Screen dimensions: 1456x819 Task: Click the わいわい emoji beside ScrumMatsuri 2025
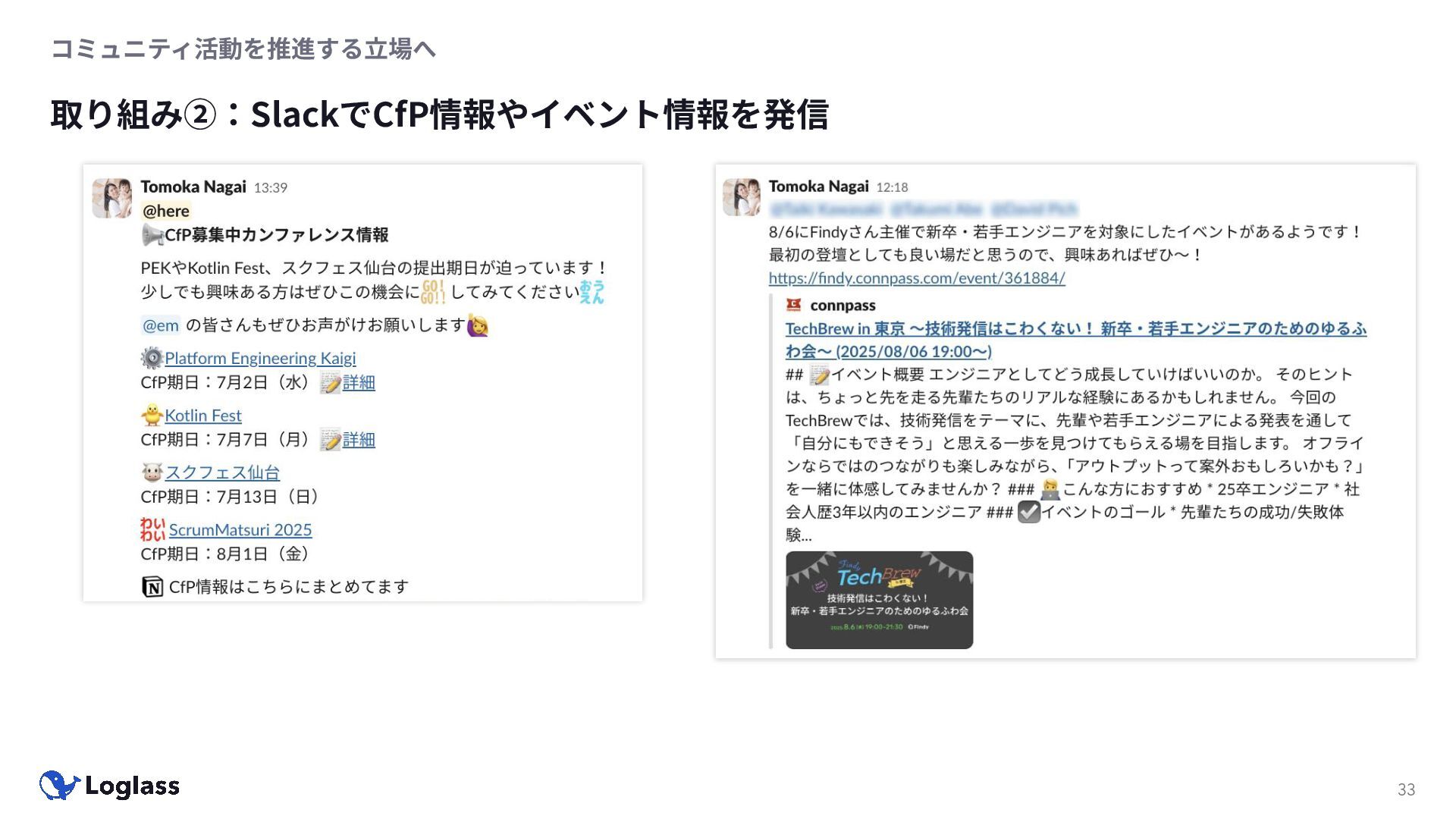pyautogui.click(x=152, y=529)
